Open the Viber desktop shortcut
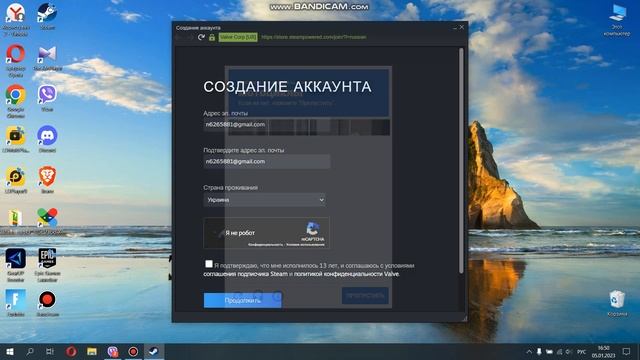 (x=47, y=98)
